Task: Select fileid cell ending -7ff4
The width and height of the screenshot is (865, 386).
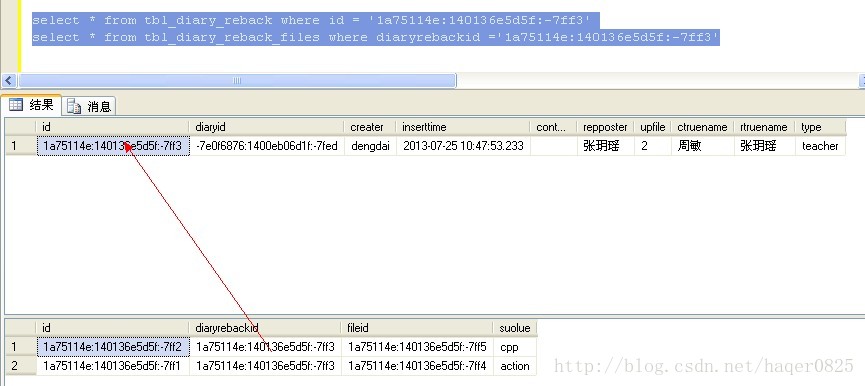Action: [x=417, y=366]
